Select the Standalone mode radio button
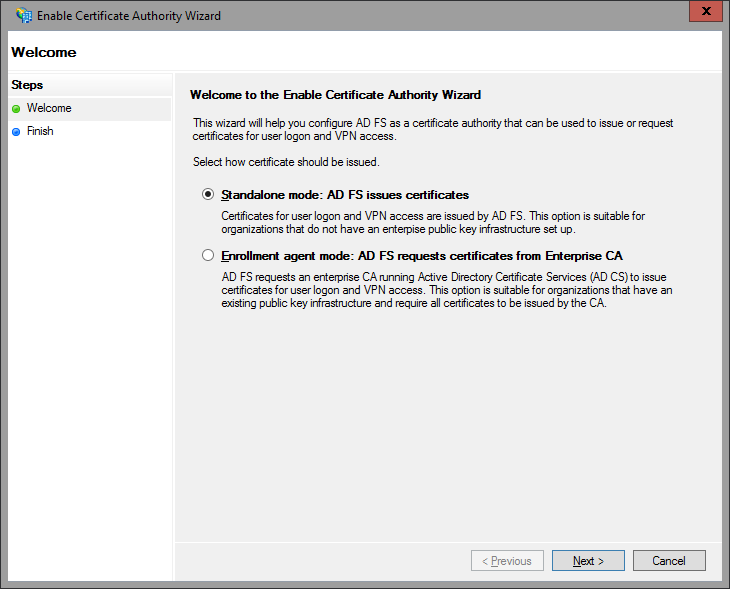The width and height of the screenshot is (730, 589). coord(208,195)
